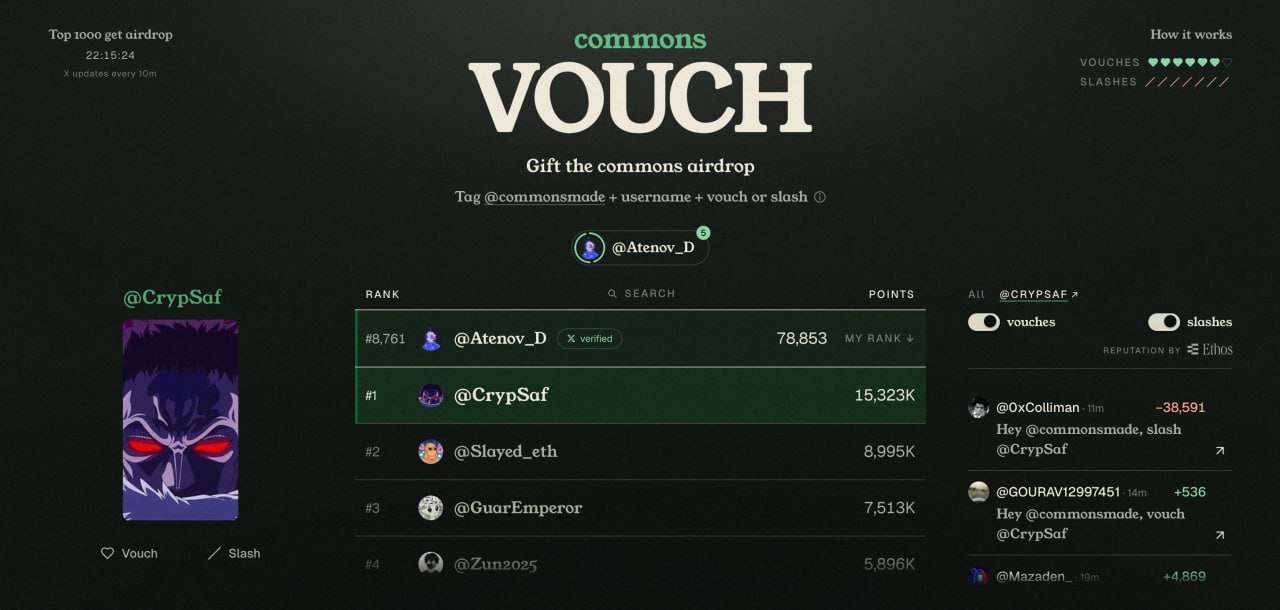The height and width of the screenshot is (610, 1280).
Task: Click @Slayed_eth's avatar in rank #2 row
Action: (431, 452)
